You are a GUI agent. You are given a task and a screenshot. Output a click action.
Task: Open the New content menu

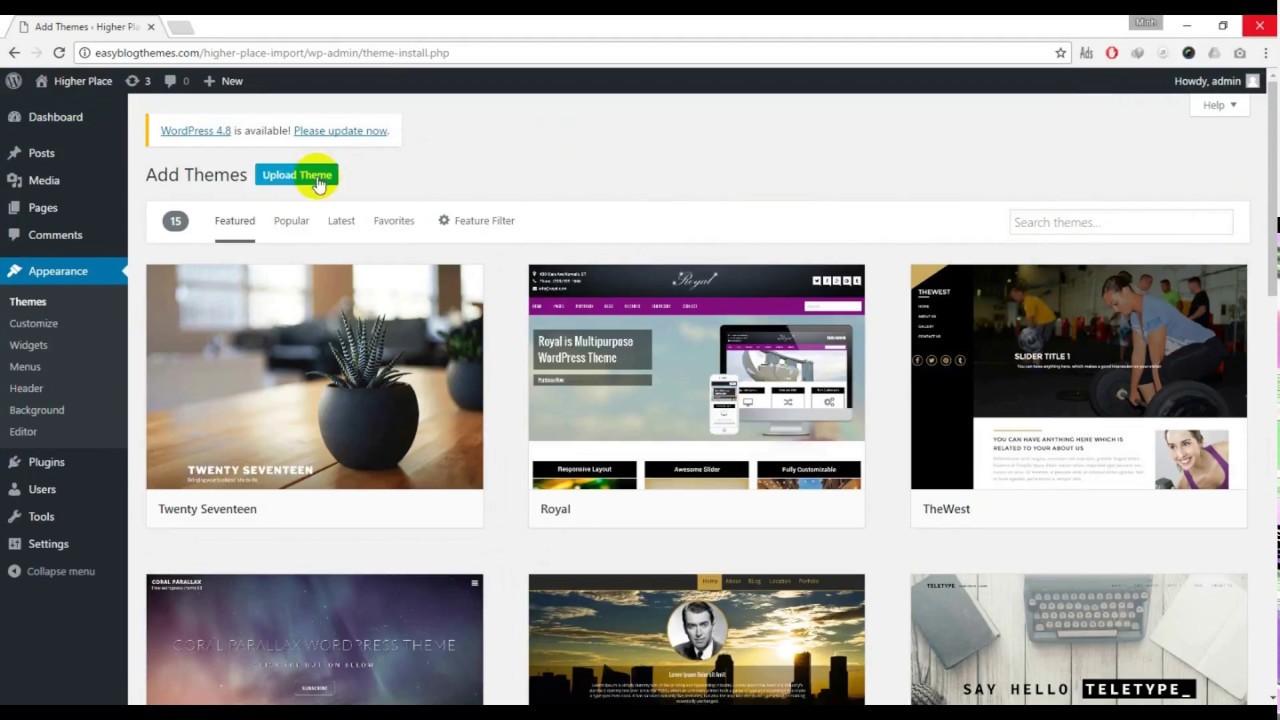(223, 81)
